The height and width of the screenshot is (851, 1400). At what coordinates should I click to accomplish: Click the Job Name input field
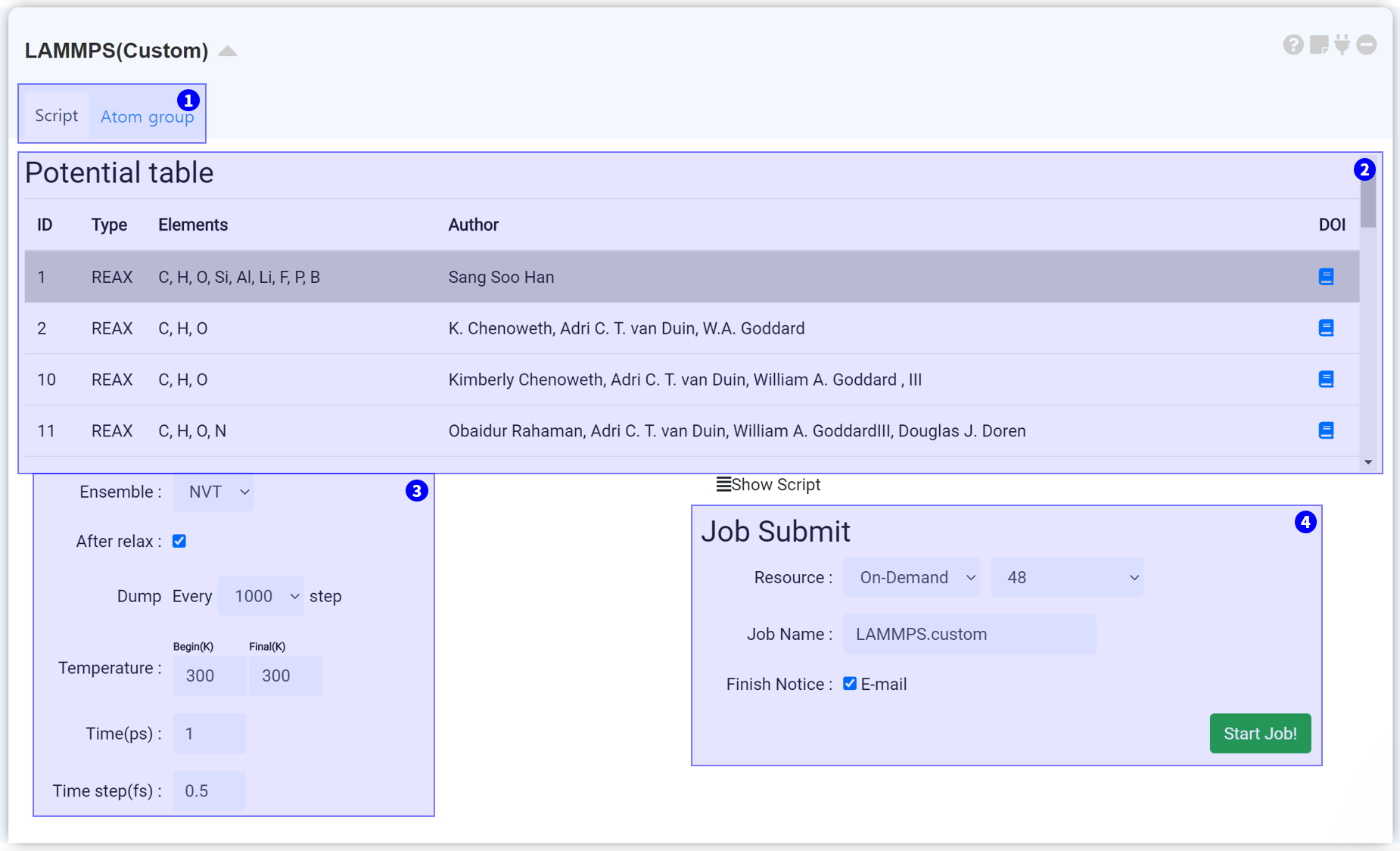click(x=969, y=635)
